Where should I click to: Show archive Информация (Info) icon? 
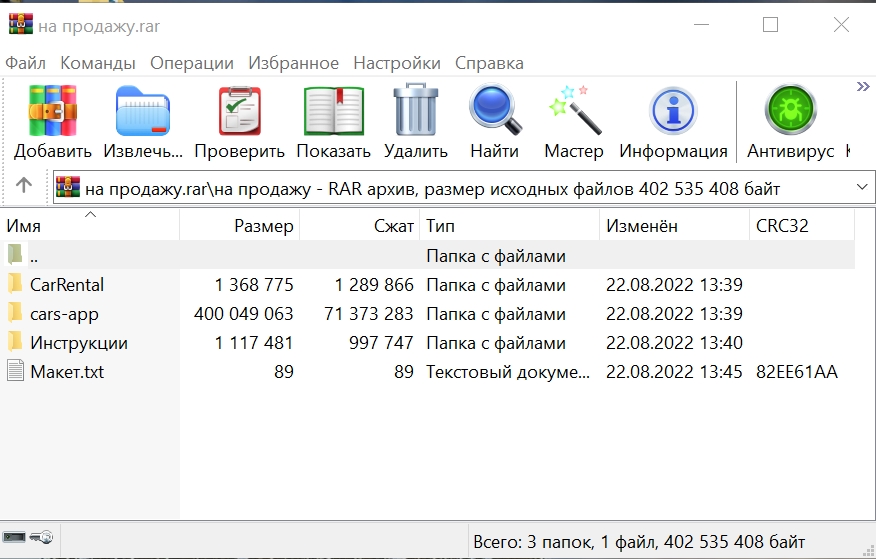672,112
